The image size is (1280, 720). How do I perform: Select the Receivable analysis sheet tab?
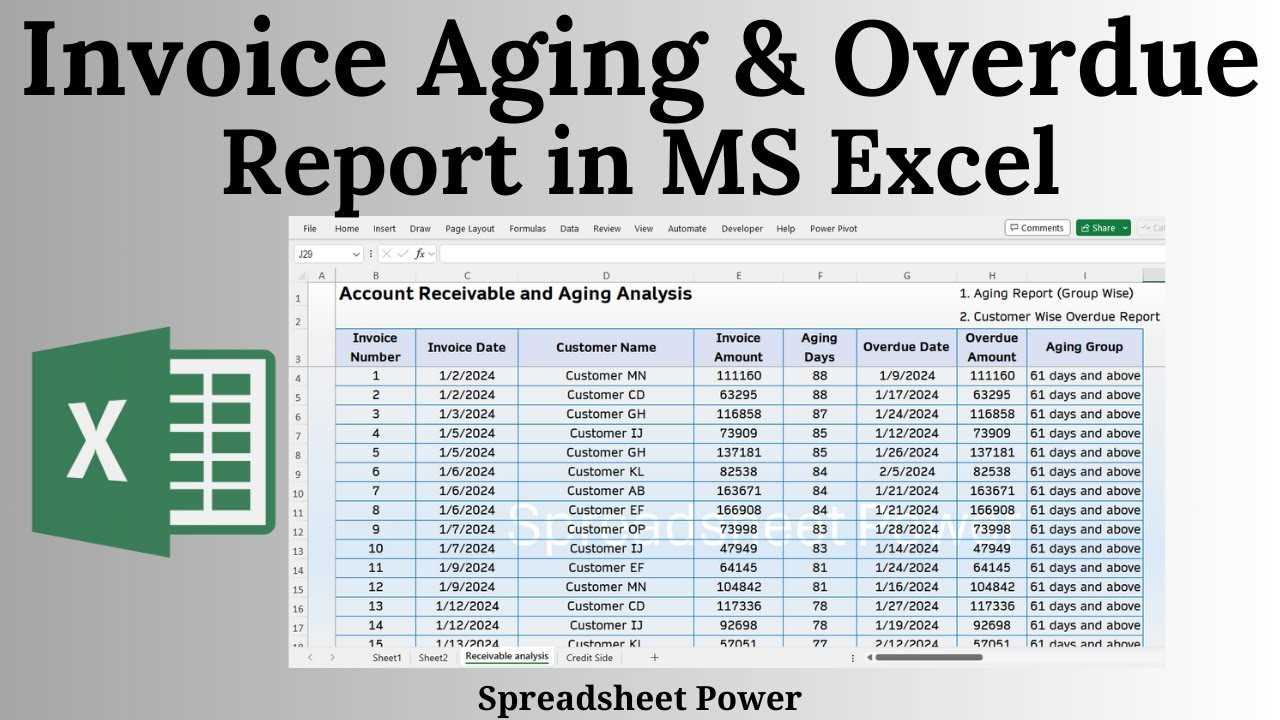pyautogui.click(x=507, y=657)
